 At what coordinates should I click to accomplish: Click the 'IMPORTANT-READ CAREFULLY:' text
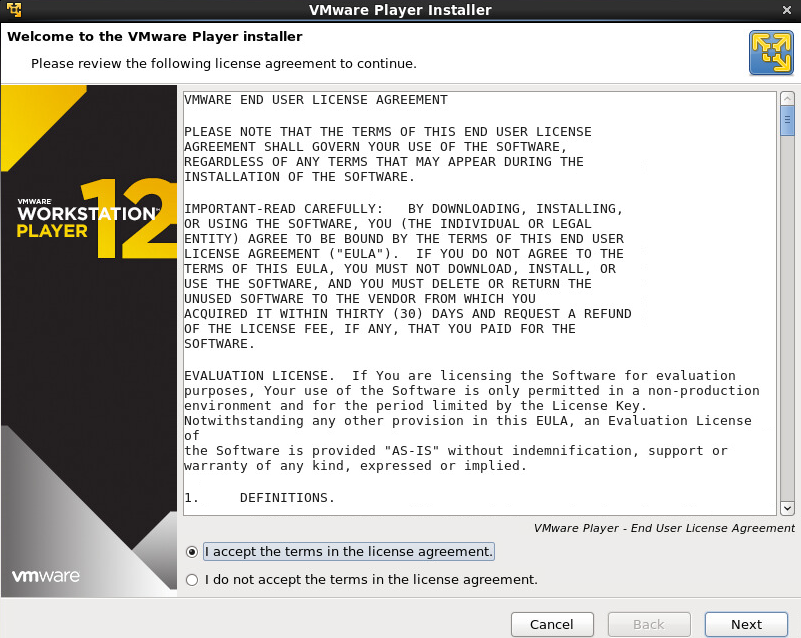[x=283, y=208]
